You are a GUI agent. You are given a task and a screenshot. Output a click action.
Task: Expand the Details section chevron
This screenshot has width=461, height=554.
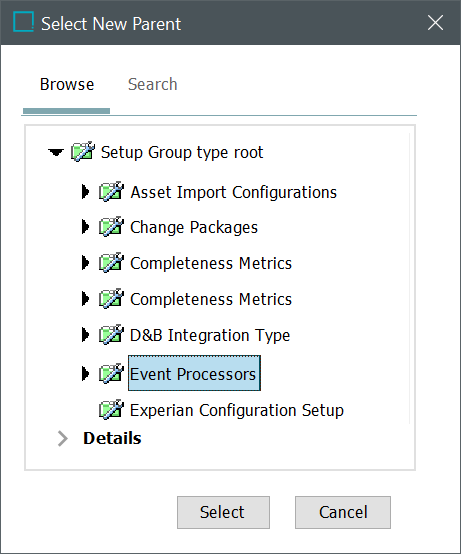tap(63, 439)
